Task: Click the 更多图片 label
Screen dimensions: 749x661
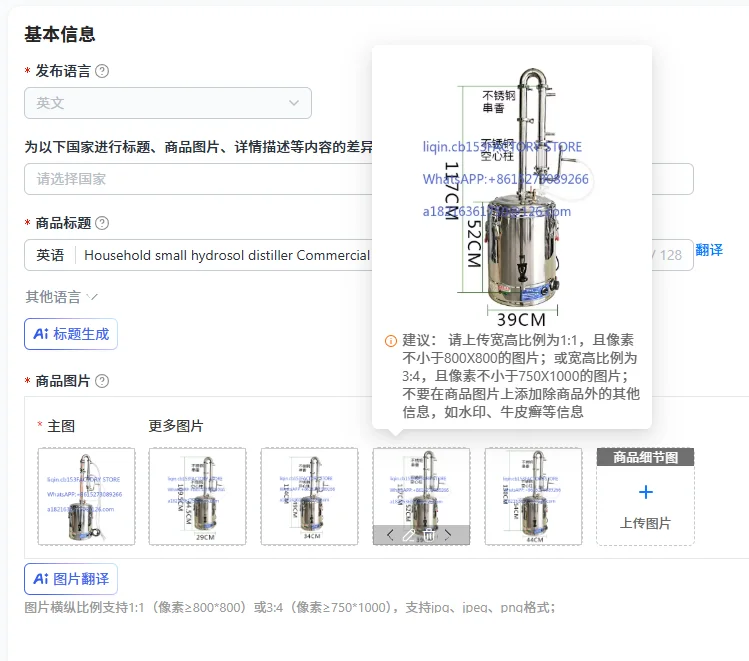Action: (176, 426)
